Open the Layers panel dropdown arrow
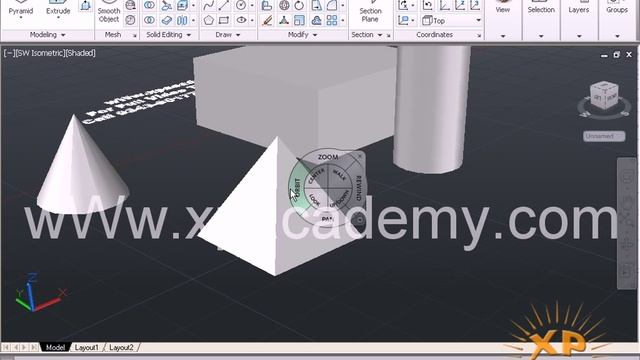The height and width of the screenshot is (360, 640). tap(579, 36)
